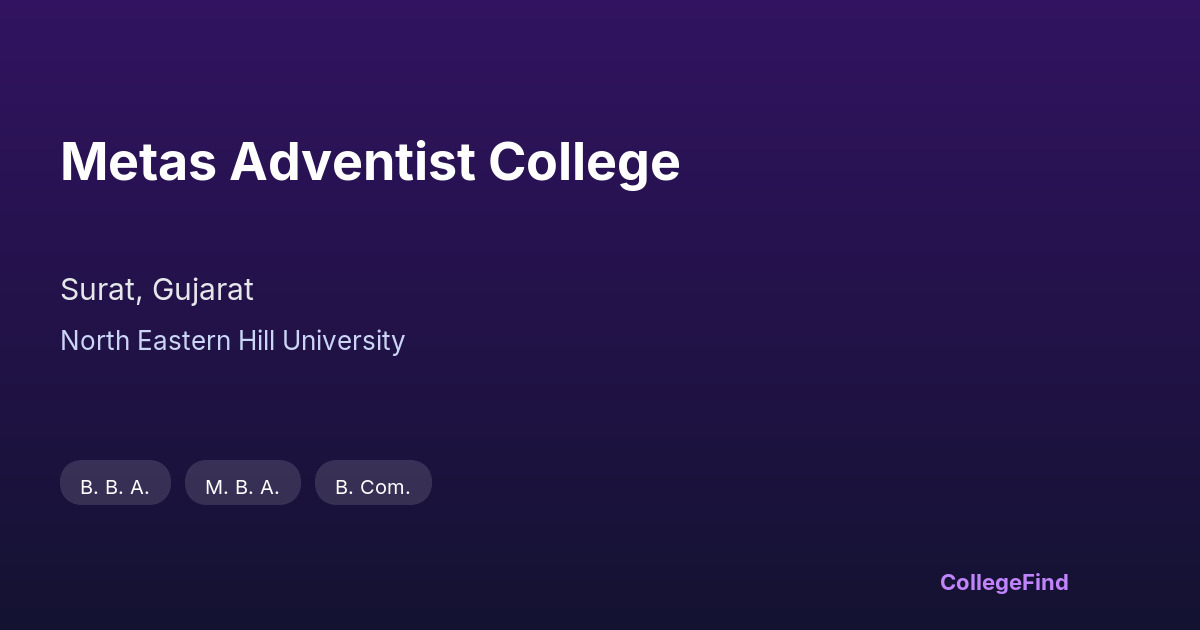Click the CollegeFind brand logo text
The height and width of the screenshot is (630, 1200).
[x=1004, y=582]
